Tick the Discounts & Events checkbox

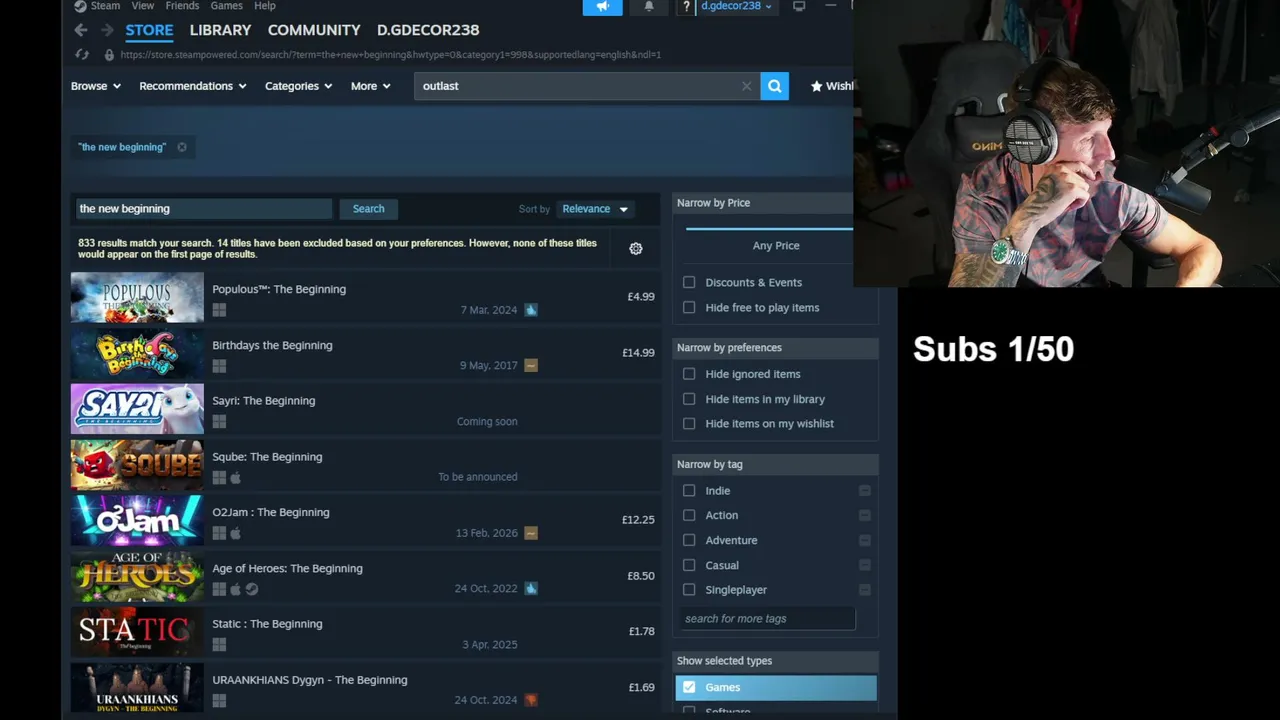click(x=689, y=283)
